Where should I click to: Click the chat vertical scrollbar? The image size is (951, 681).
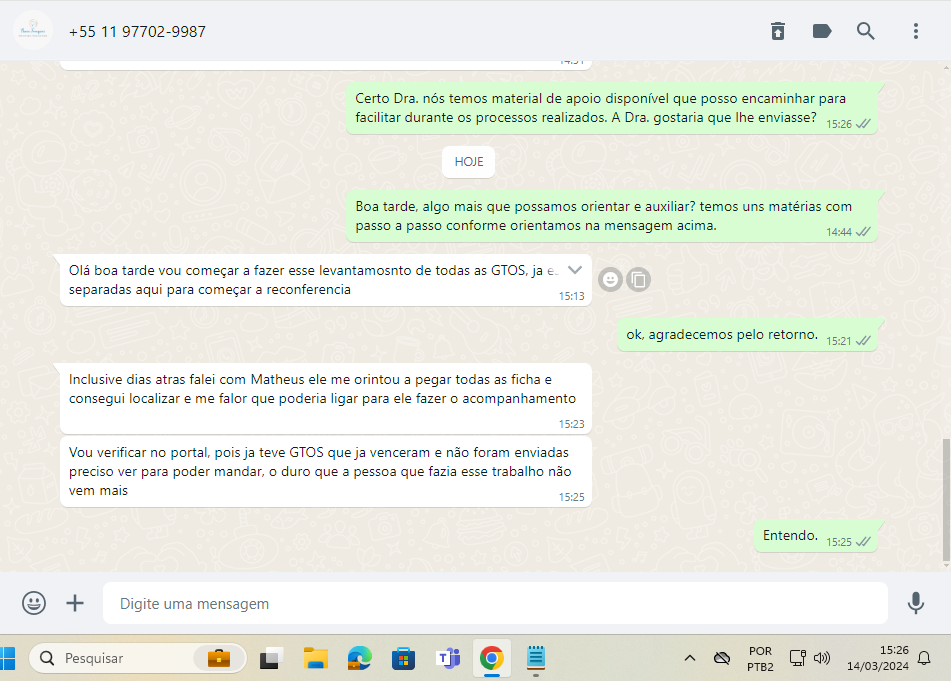coord(946,498)
